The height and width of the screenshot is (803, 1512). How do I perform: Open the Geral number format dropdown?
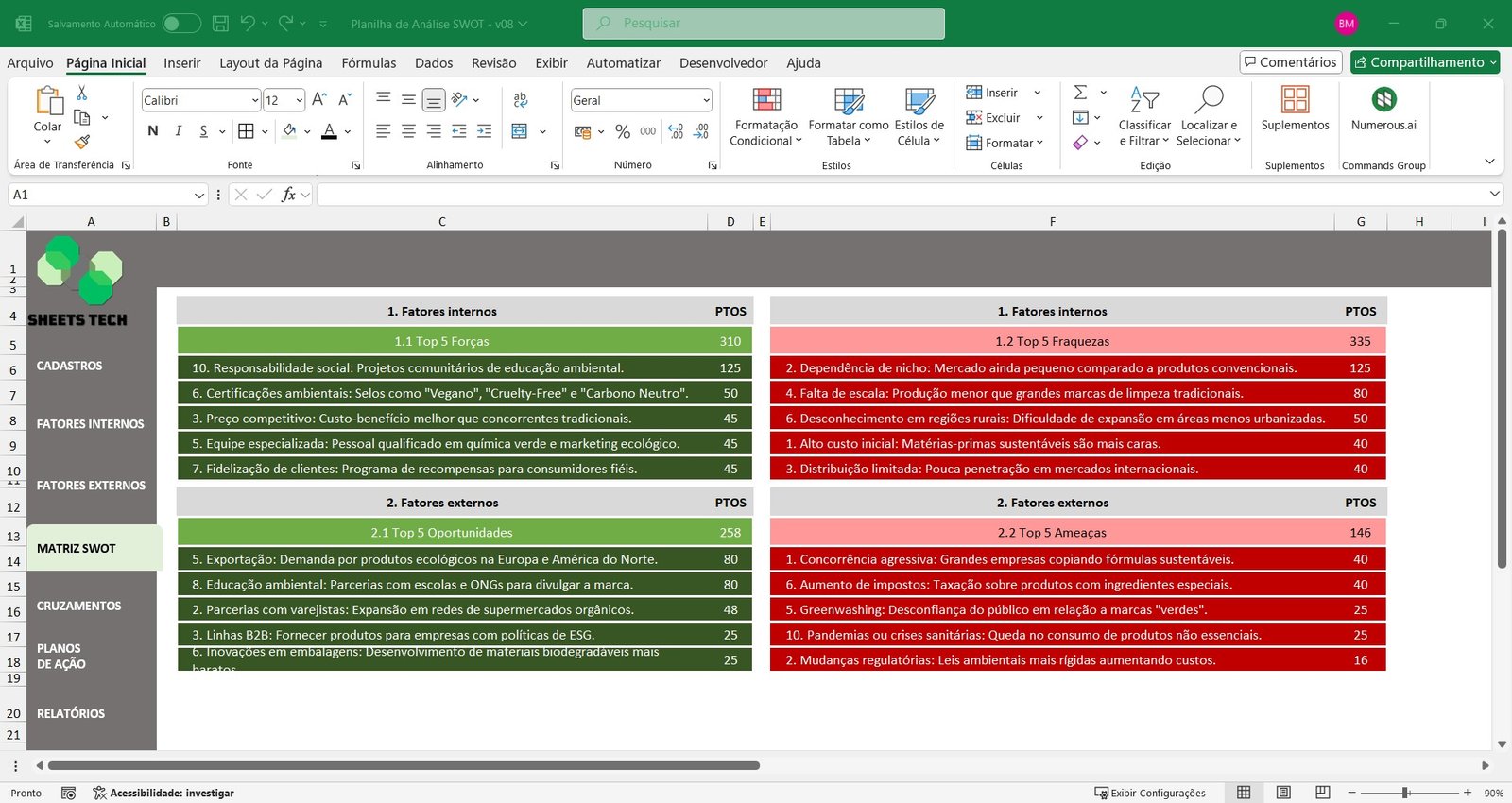(x=706, y=100)
